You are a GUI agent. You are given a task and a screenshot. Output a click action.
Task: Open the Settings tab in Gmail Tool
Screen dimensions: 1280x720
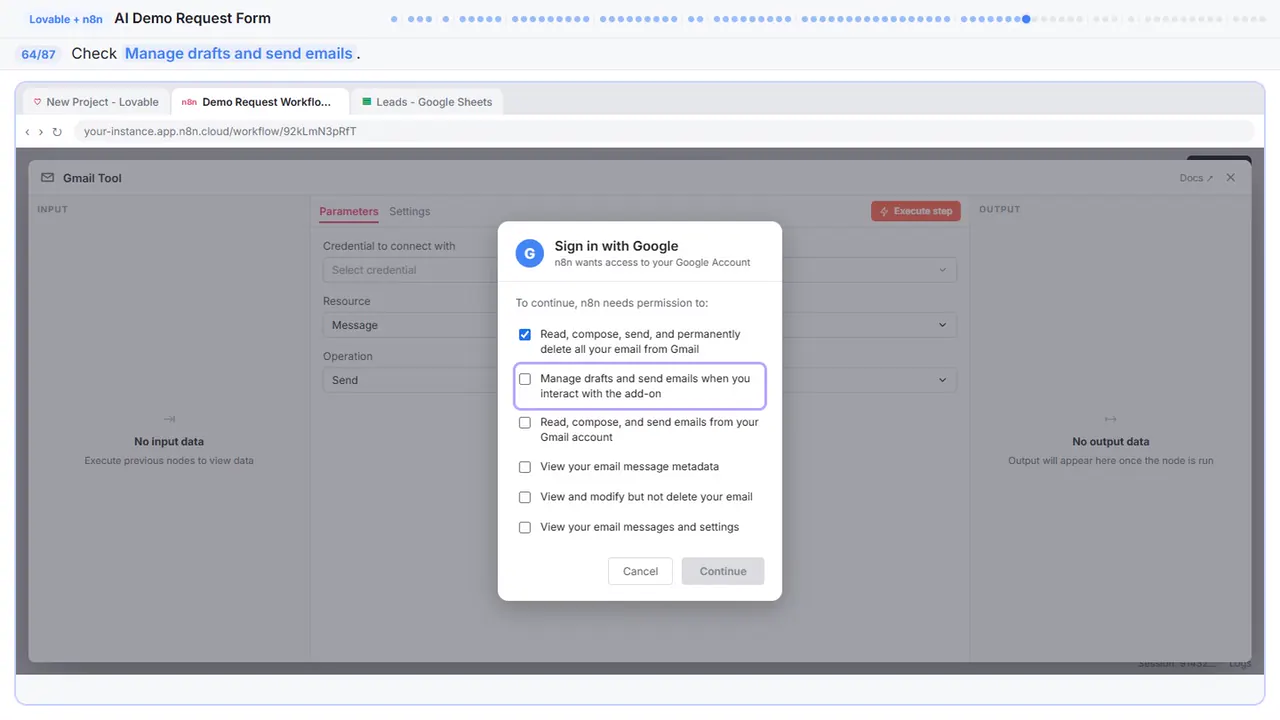click(x=410, y=212)
